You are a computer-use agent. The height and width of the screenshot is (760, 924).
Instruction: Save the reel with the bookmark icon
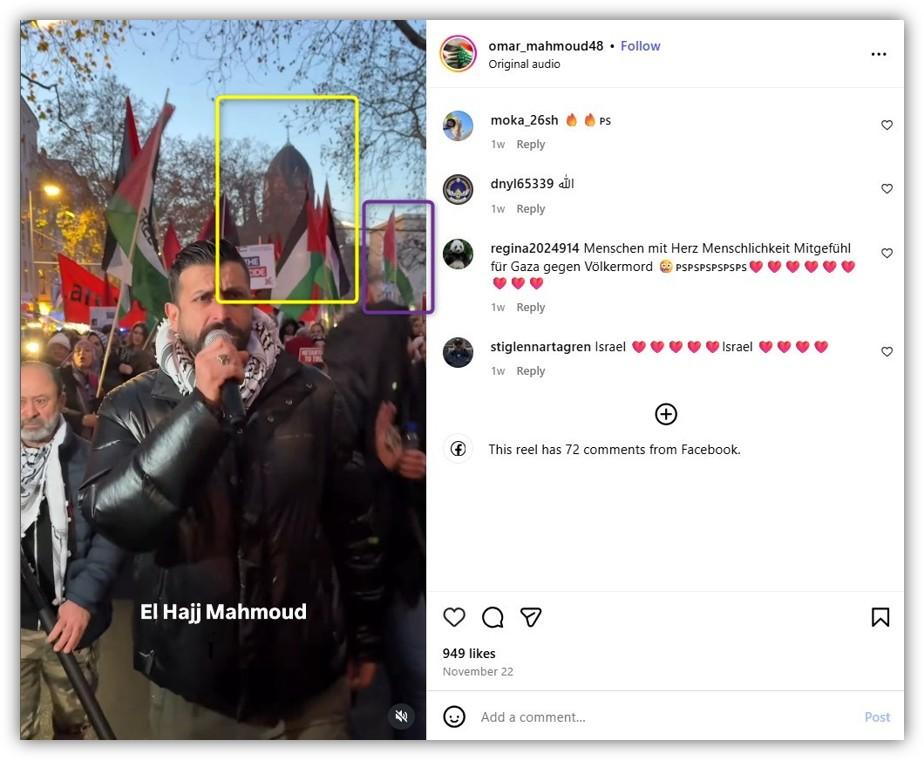(x=880, y=617)
